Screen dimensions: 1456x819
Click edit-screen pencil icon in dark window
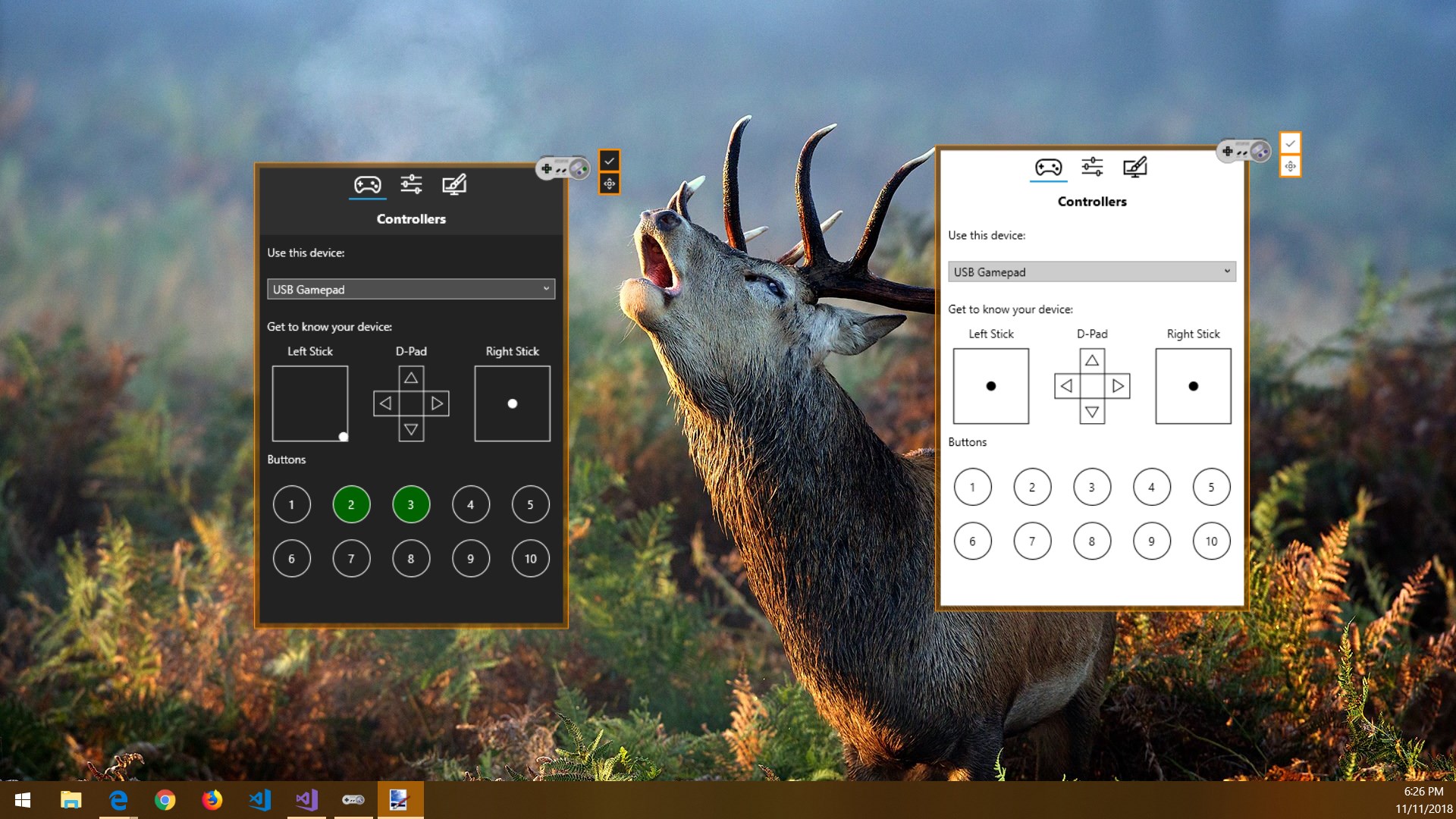click(454, 184)
